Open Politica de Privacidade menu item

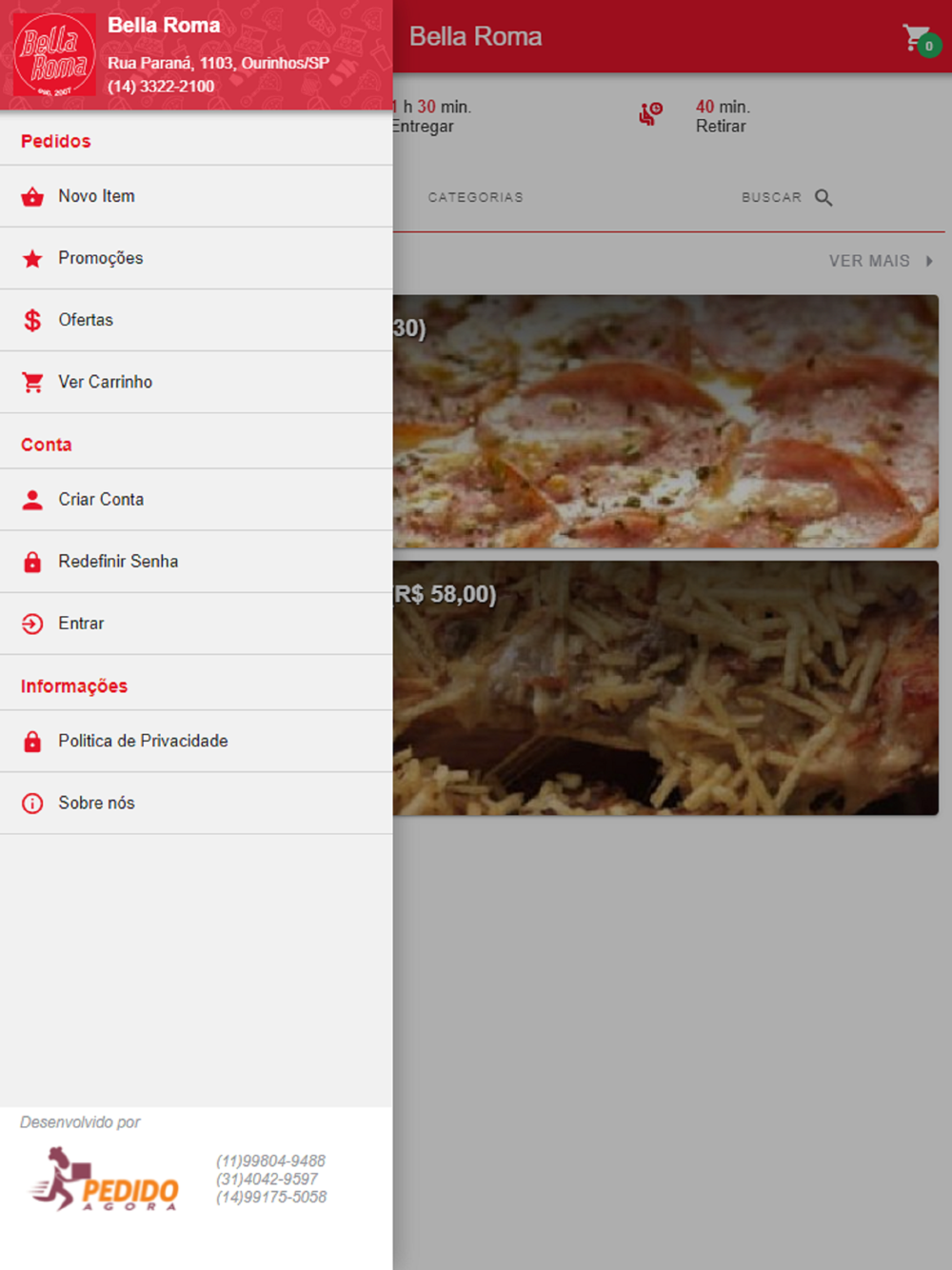196,741
